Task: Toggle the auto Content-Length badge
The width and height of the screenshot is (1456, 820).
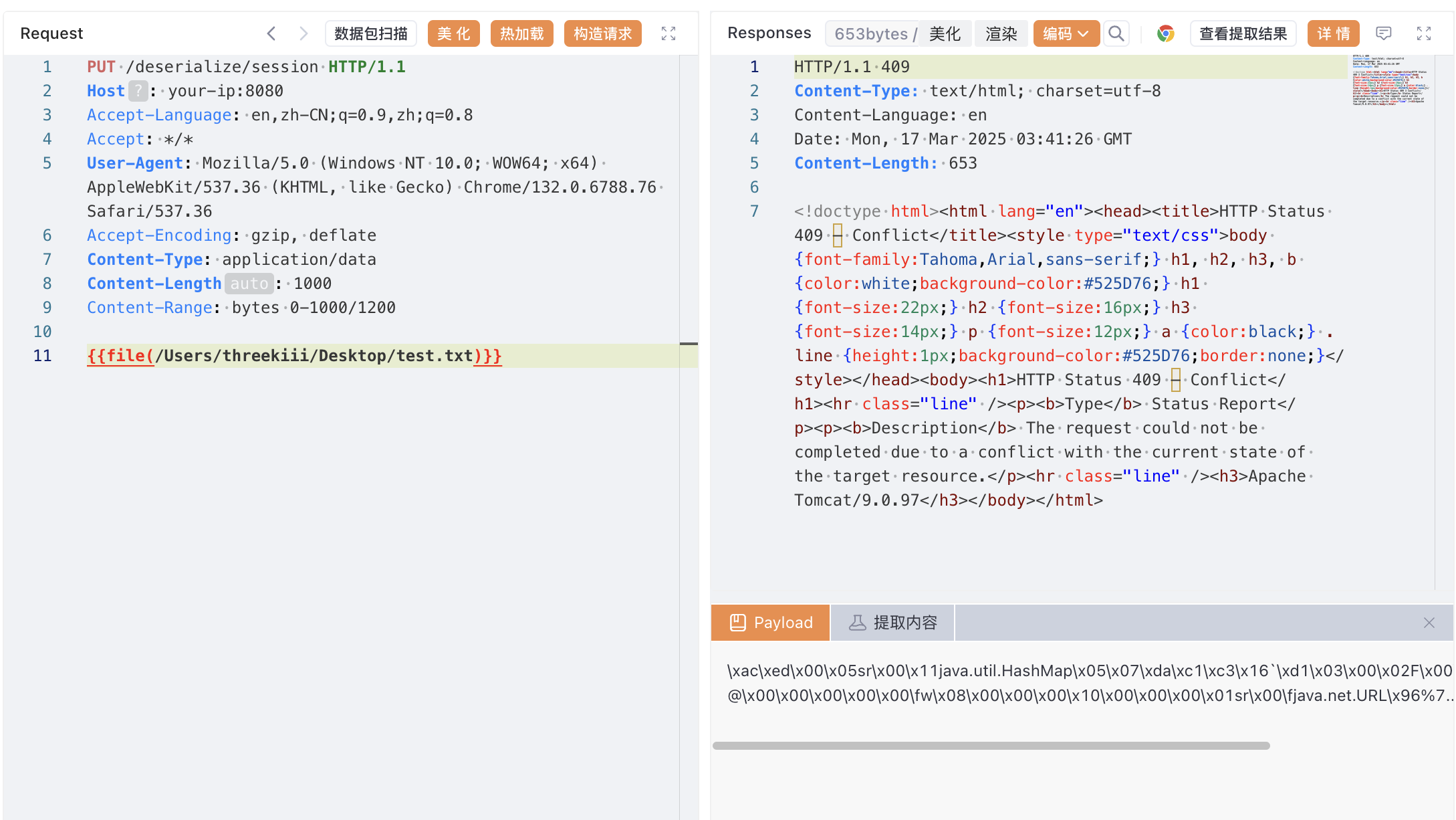Action: point(249,284)
